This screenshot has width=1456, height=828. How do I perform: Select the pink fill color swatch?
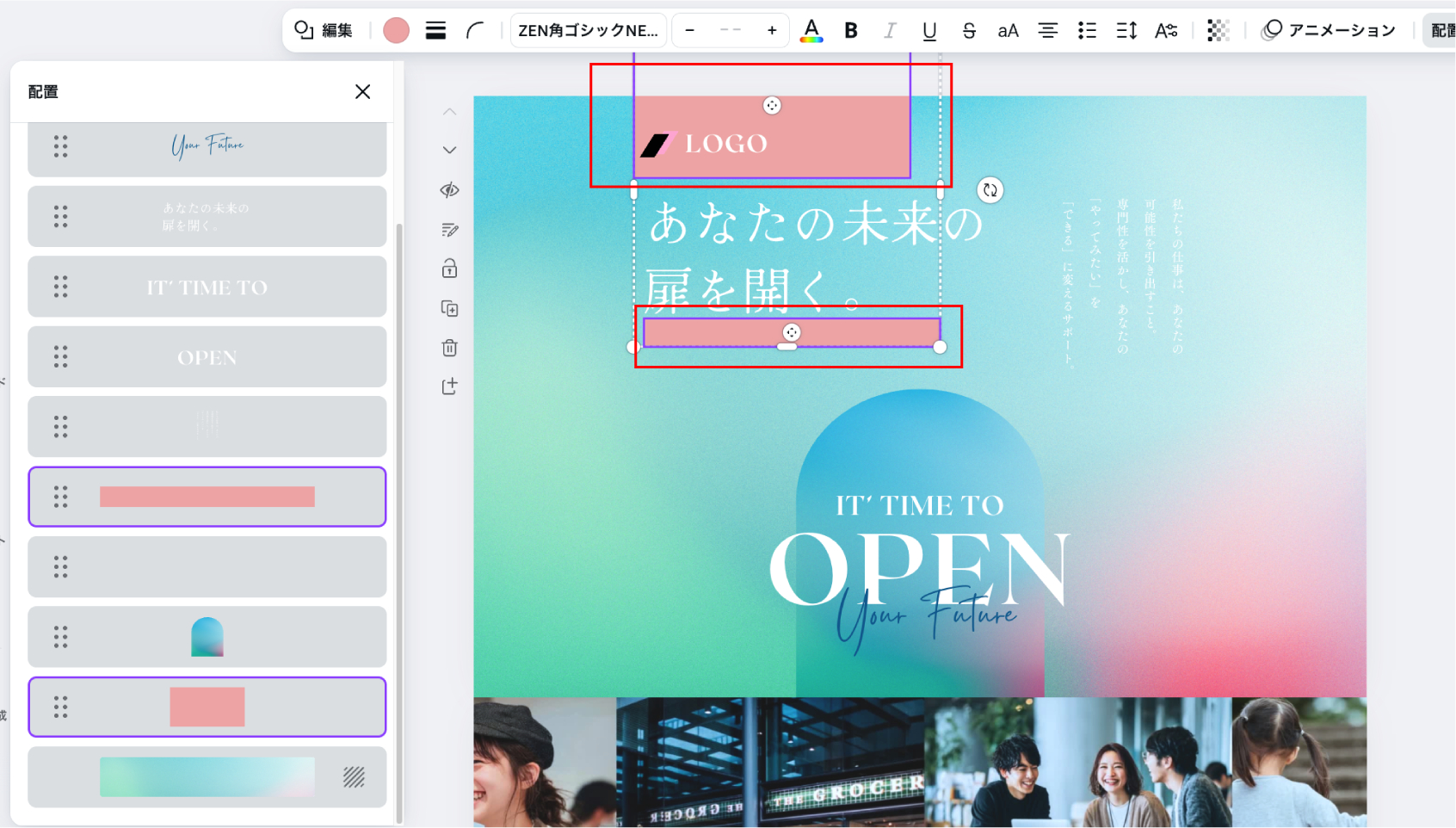pos(396,30)
